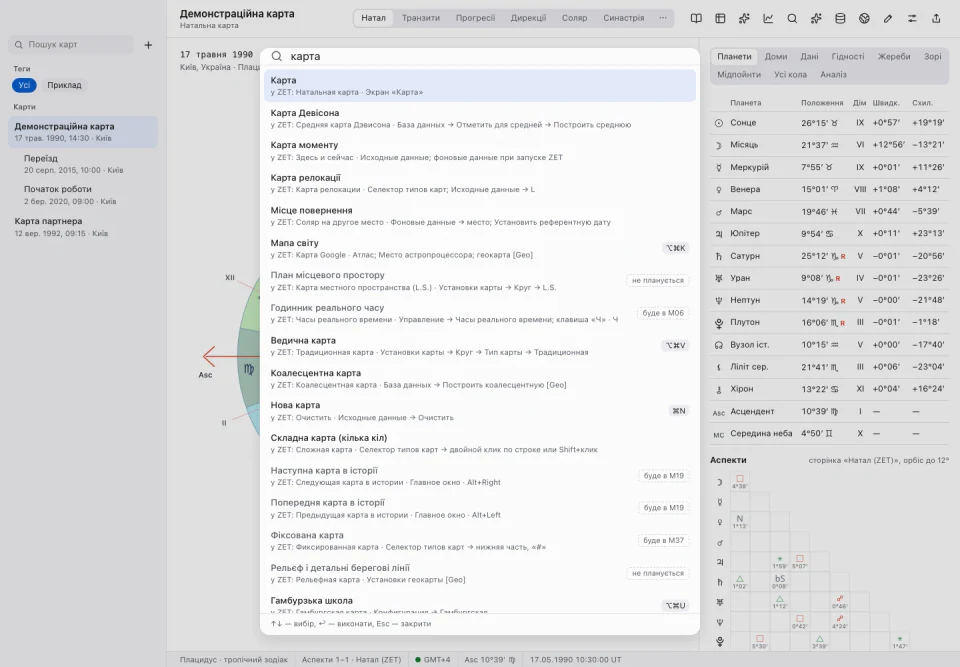Image resolution: width=960 pixels, height=667 pixels.
Task: Choose «Карта моменту» in the results
Action: 480,151
